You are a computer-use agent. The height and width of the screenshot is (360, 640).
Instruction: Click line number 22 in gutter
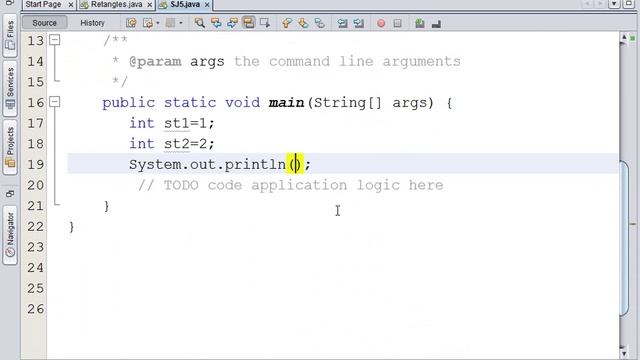(36, 226)
